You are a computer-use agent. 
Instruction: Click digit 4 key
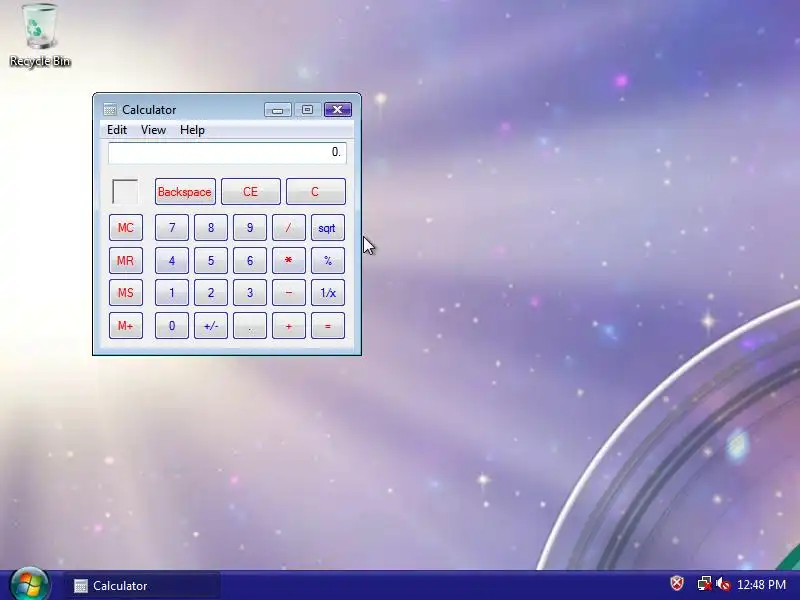point(171,261)
